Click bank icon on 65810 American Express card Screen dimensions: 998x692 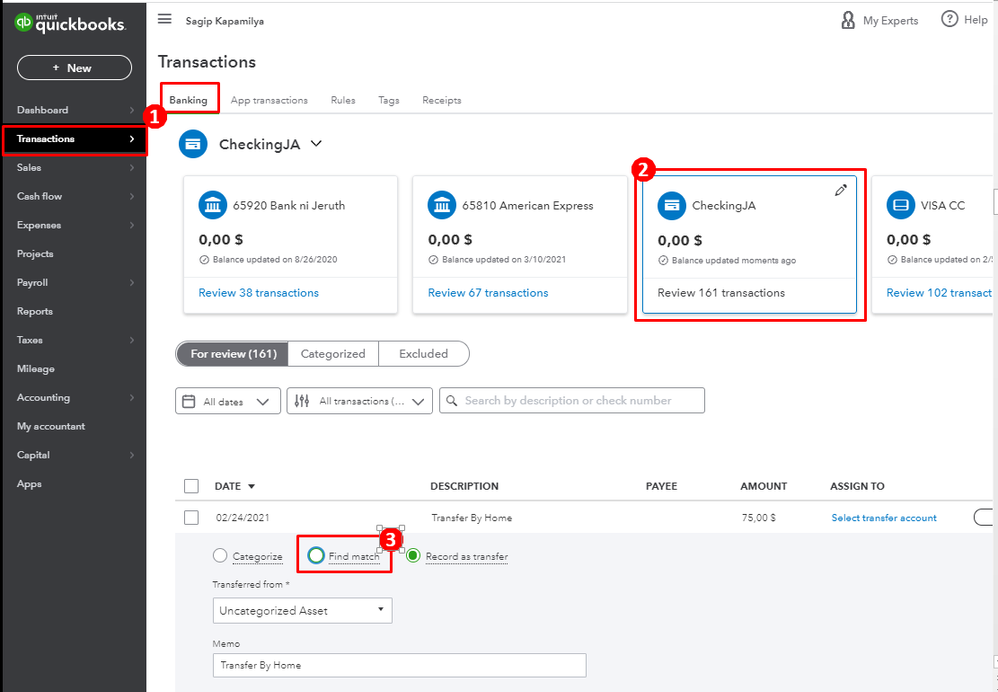[442, 205]
